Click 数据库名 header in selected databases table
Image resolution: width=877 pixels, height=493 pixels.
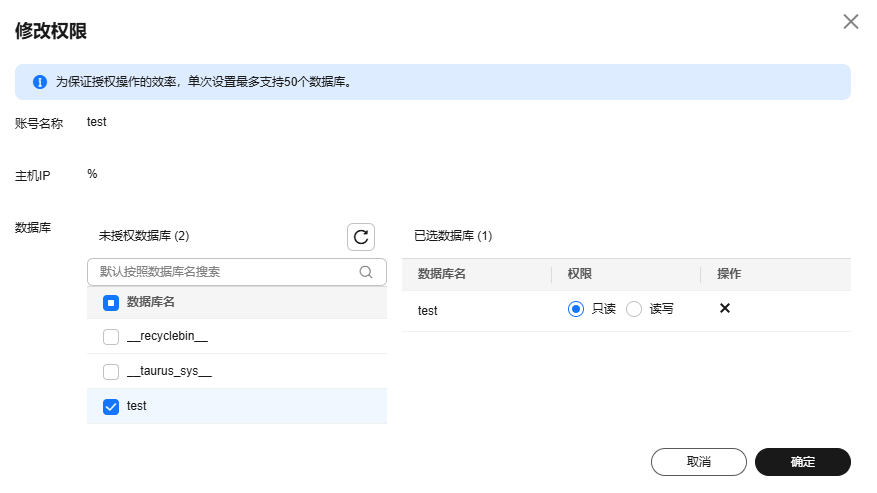(x=442, y=274)
